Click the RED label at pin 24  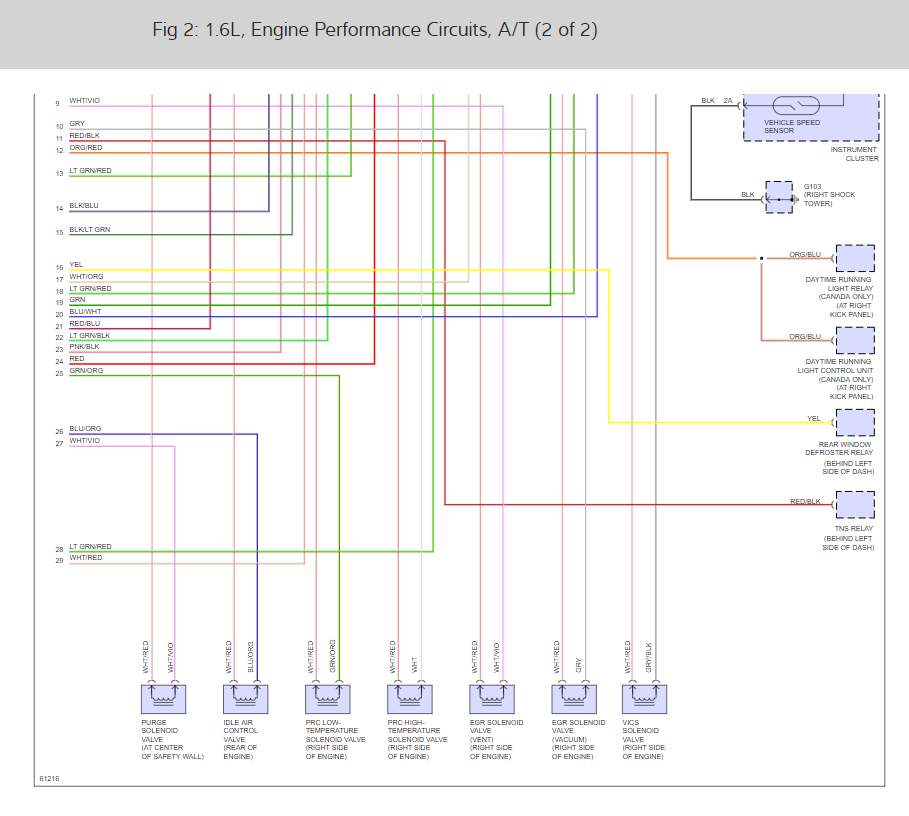tap(77, 359)
